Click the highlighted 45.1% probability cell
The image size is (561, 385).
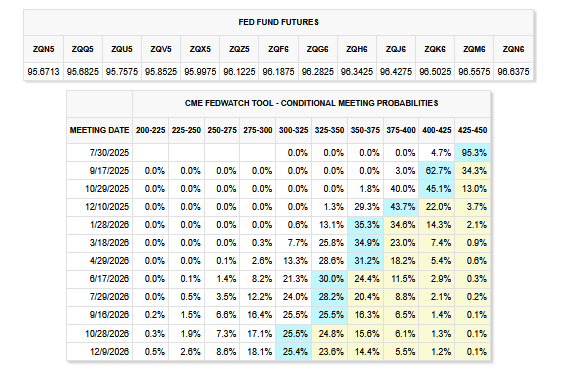(437, 189)
